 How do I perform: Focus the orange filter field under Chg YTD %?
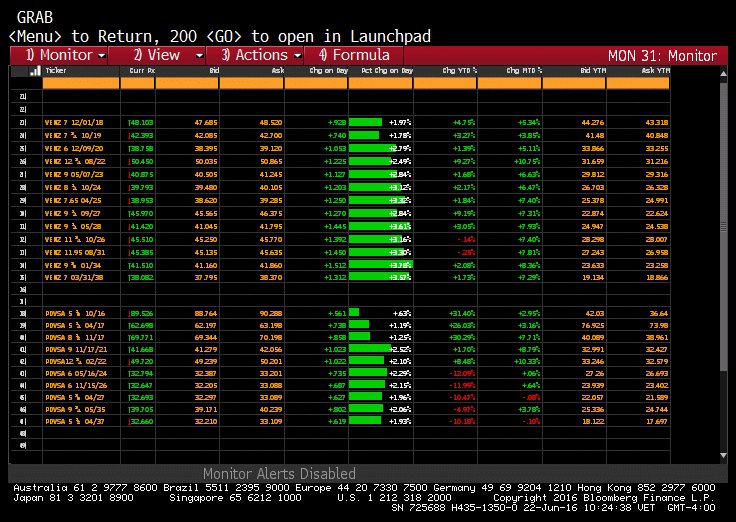click(445, 83)
